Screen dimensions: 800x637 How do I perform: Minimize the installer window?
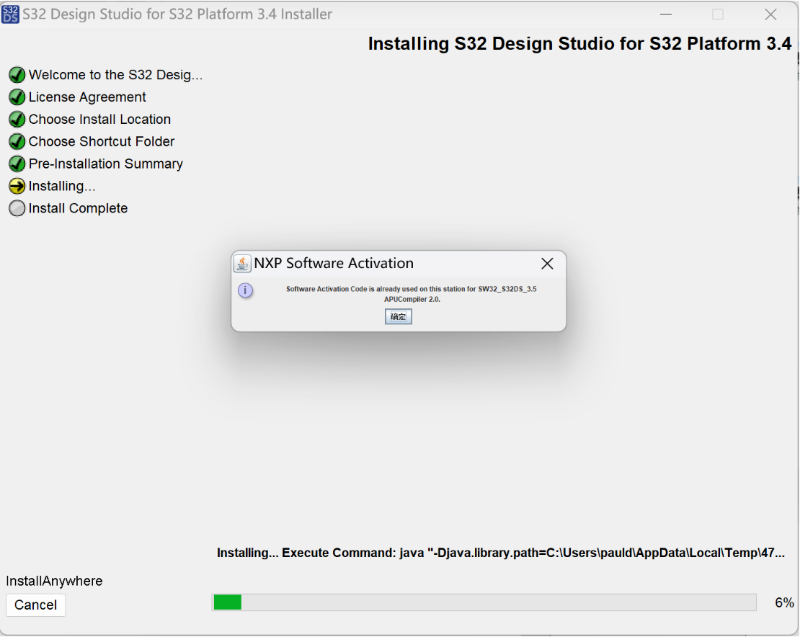click(x=666, y=14)
